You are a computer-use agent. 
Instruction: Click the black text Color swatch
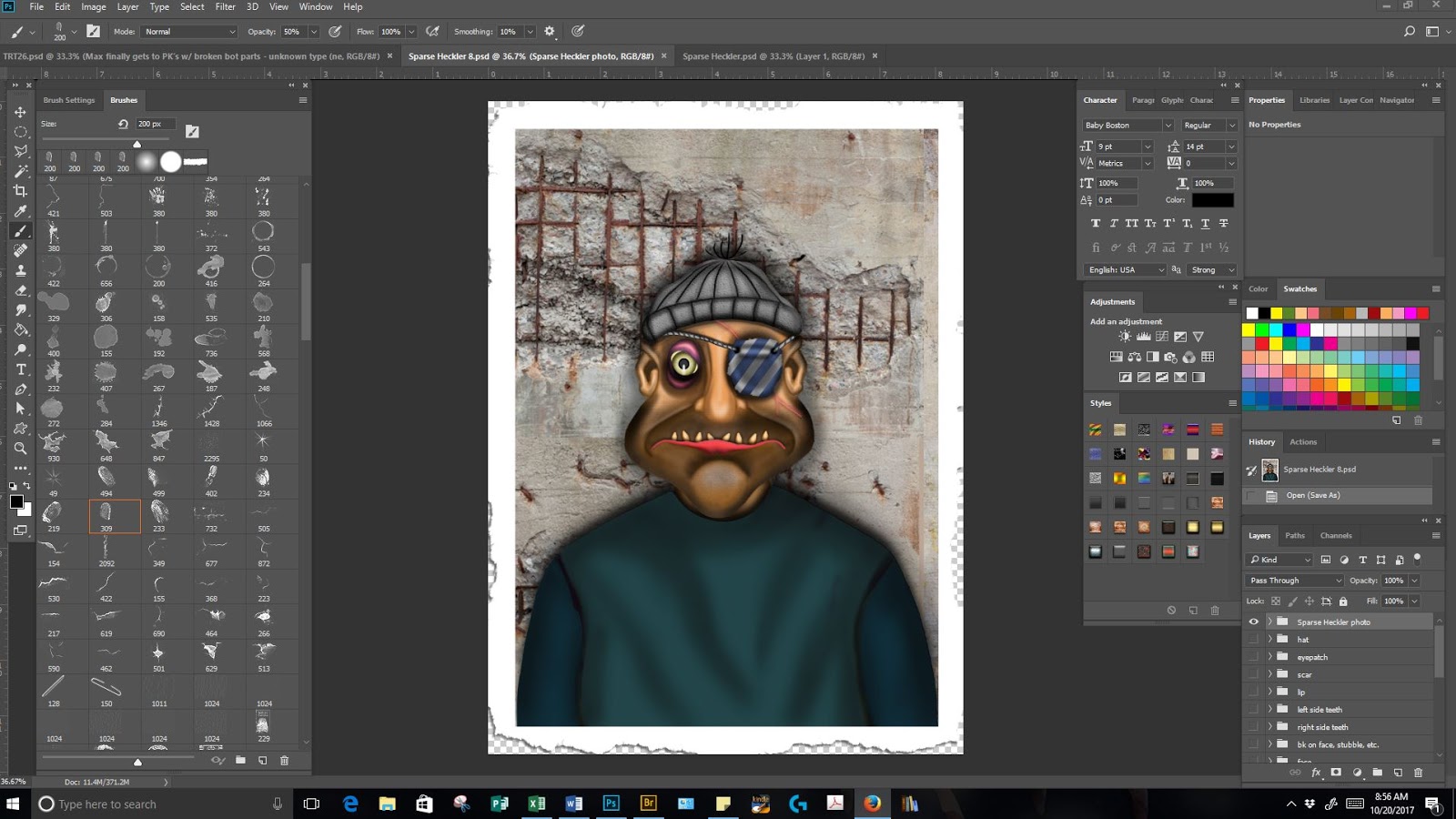tap(1212, 200)
